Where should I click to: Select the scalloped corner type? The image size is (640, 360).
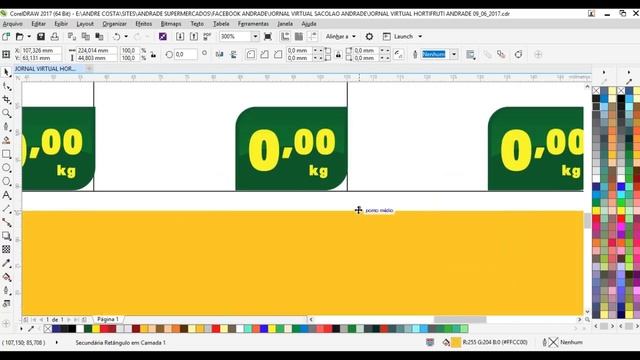coord(264,54)
